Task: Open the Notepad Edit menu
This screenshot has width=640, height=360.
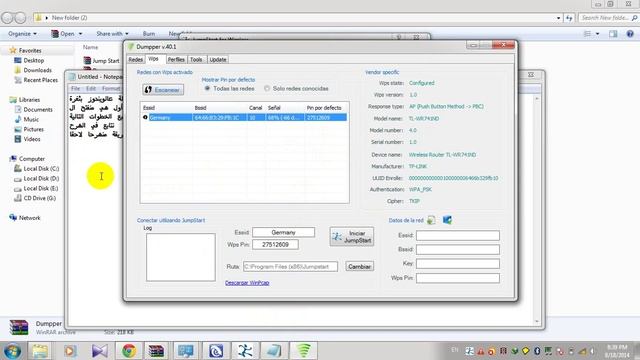Action: [x=91, y=88]
